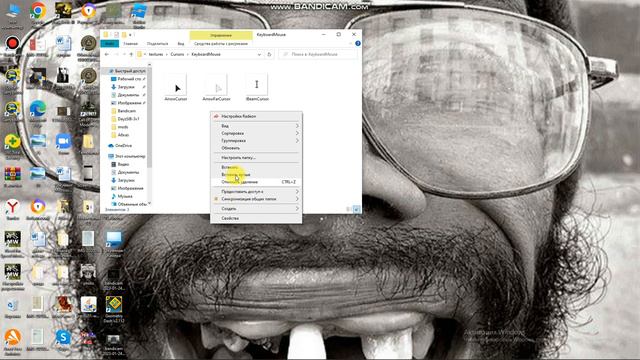Open Google Chrome desktop icon
640x360 pixels.
(38, 11)
